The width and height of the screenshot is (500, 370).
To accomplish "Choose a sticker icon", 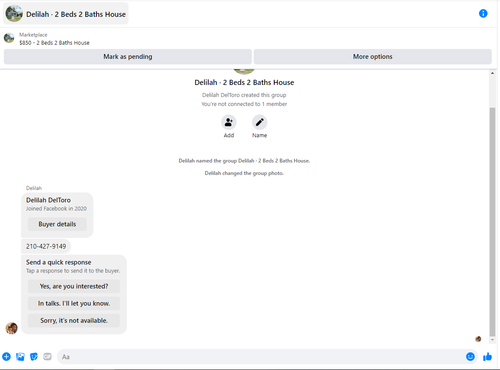I will [34, 357].
